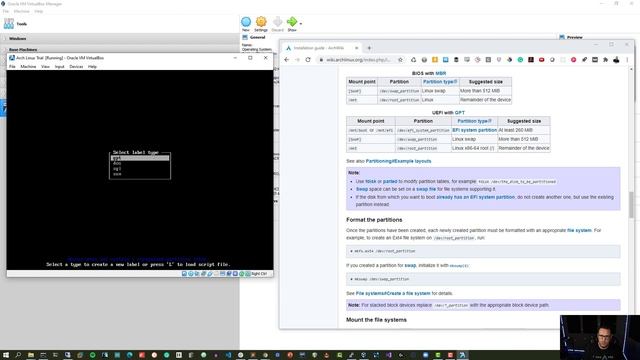Reload the ArchWiki page
The height and width of the screenshot is (360, 640).
(308, 60)
